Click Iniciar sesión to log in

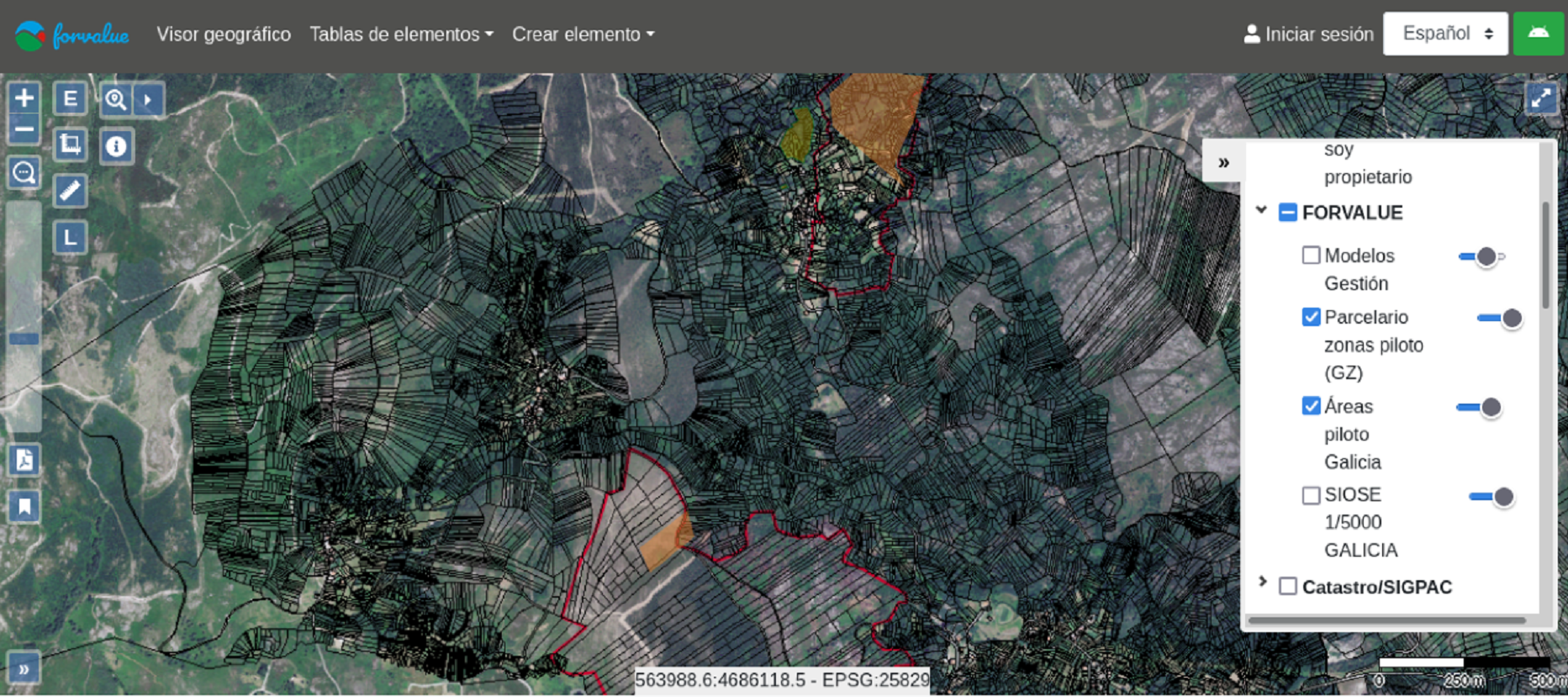[x=1308, y=34]
